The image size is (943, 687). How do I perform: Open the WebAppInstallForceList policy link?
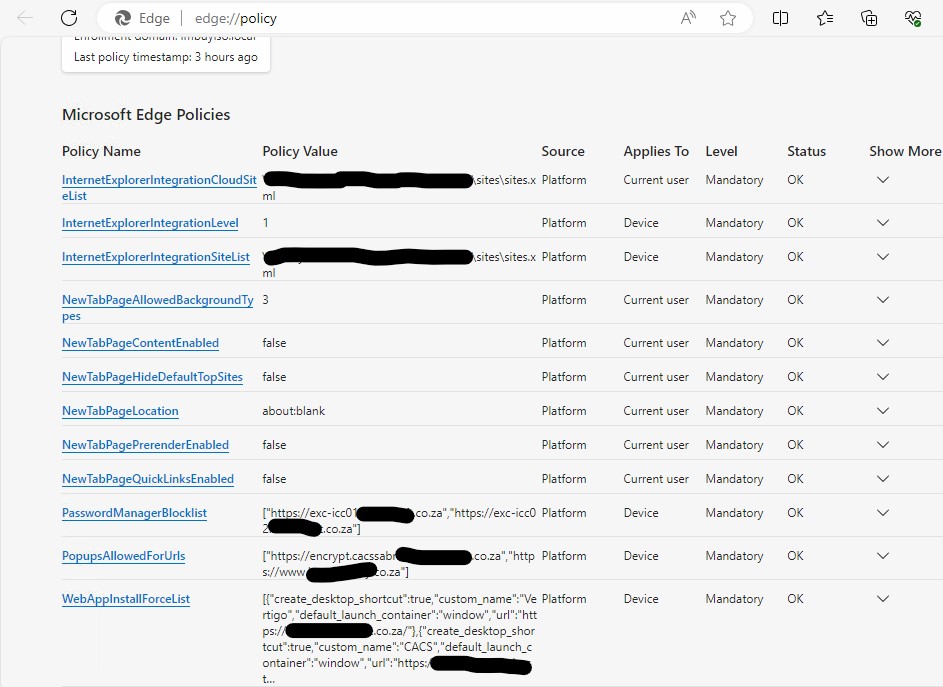click(125, 599)
